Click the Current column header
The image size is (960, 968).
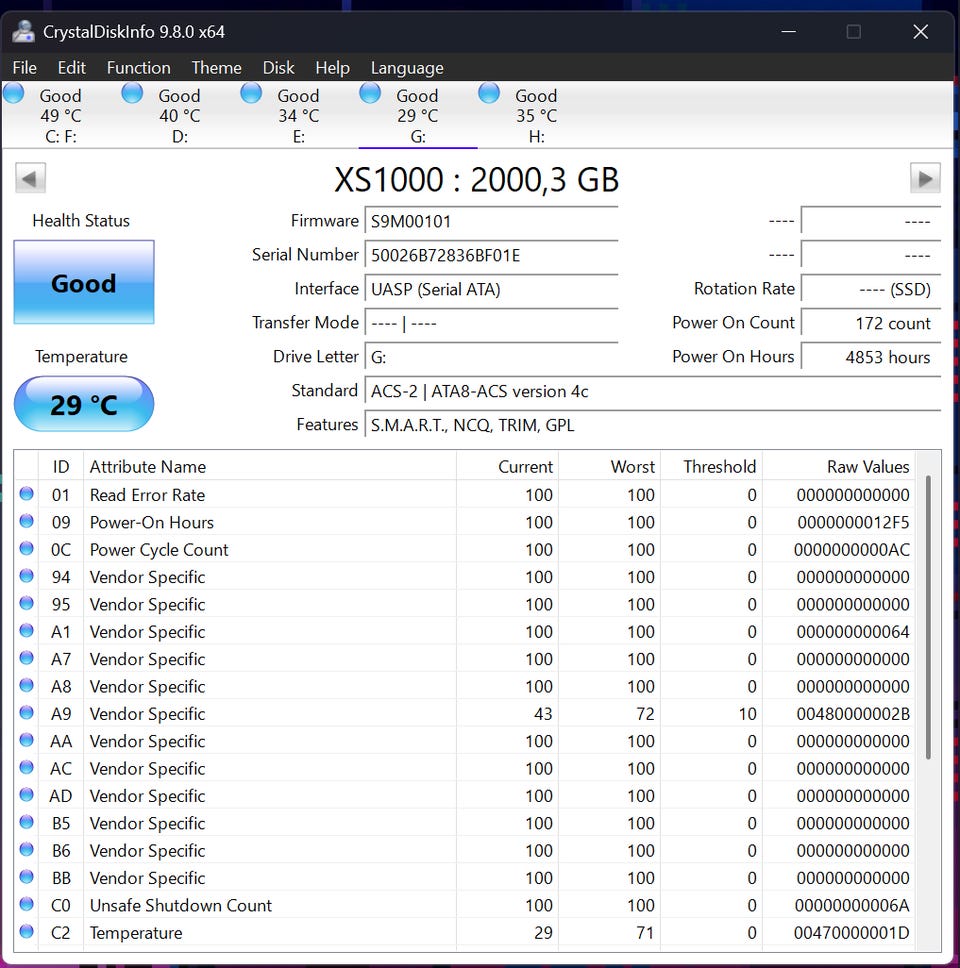507,467
